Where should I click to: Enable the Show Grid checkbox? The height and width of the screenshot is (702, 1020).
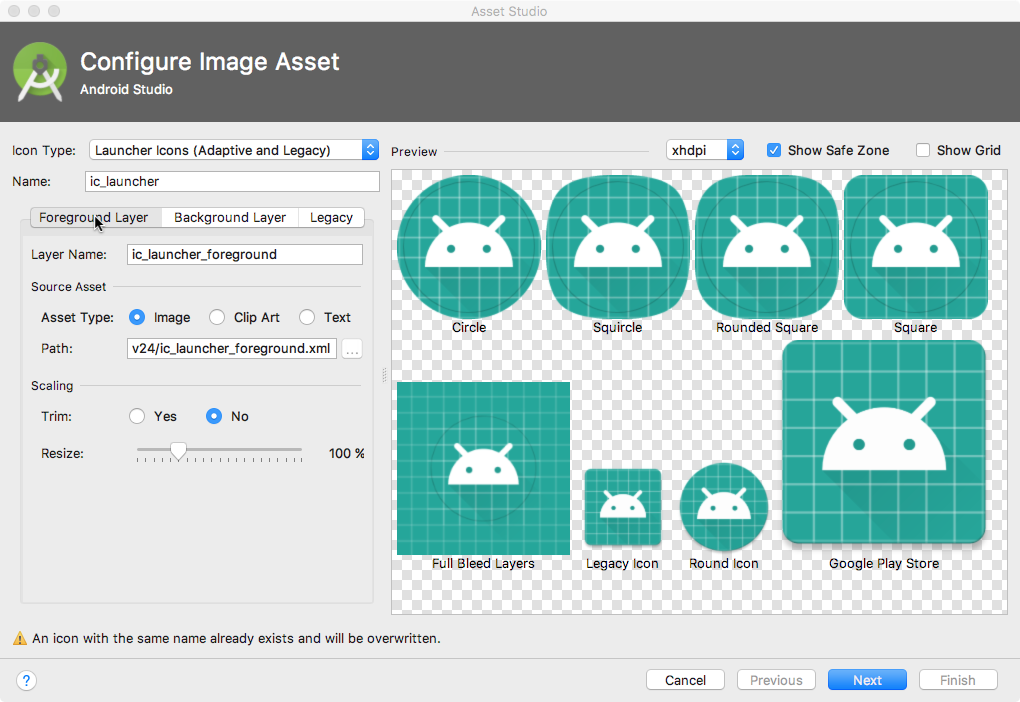(x=923, y=150)
